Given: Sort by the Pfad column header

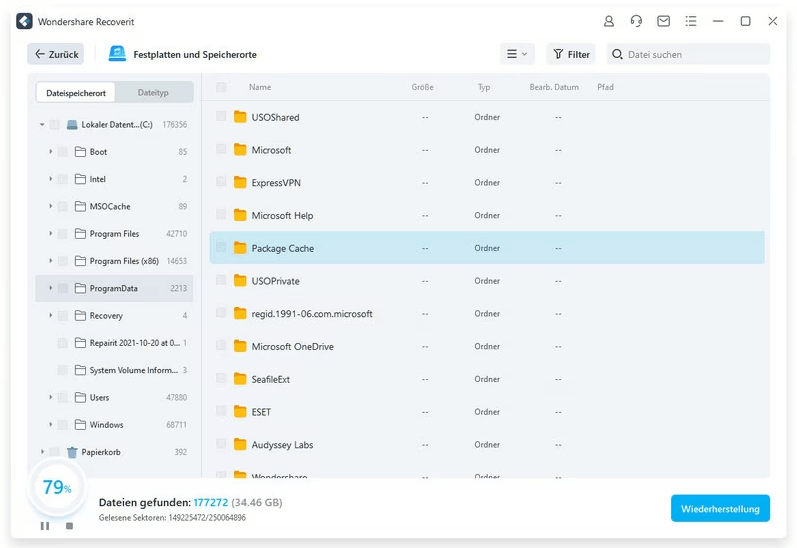Looking at the screenshot, I should [605, 87].
